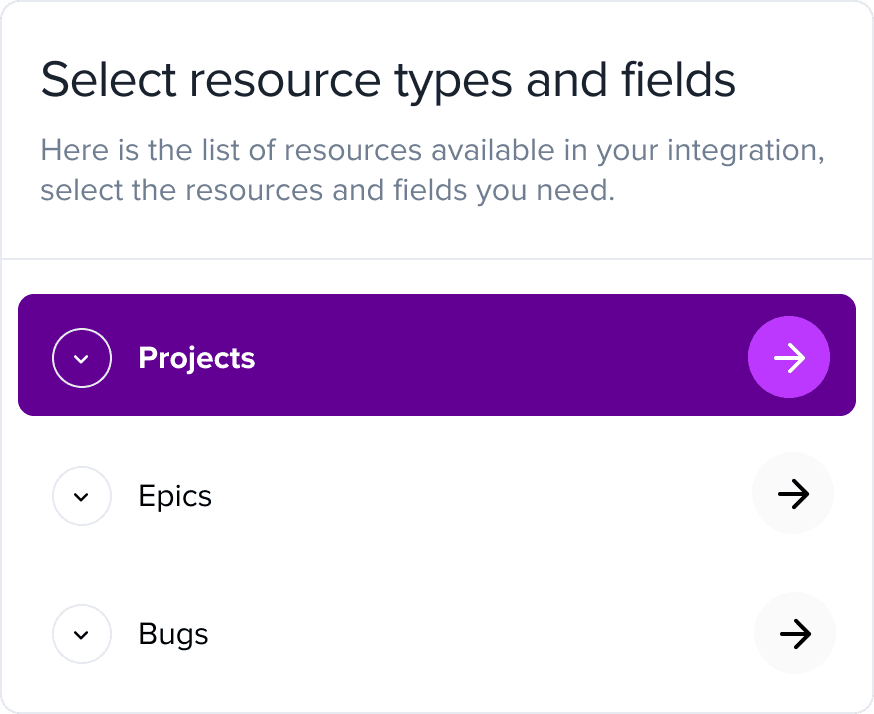This screenshot has height=714, width=874.
Task: Click the right arrow next to Bugs
Action: click(x=794, y=633)
